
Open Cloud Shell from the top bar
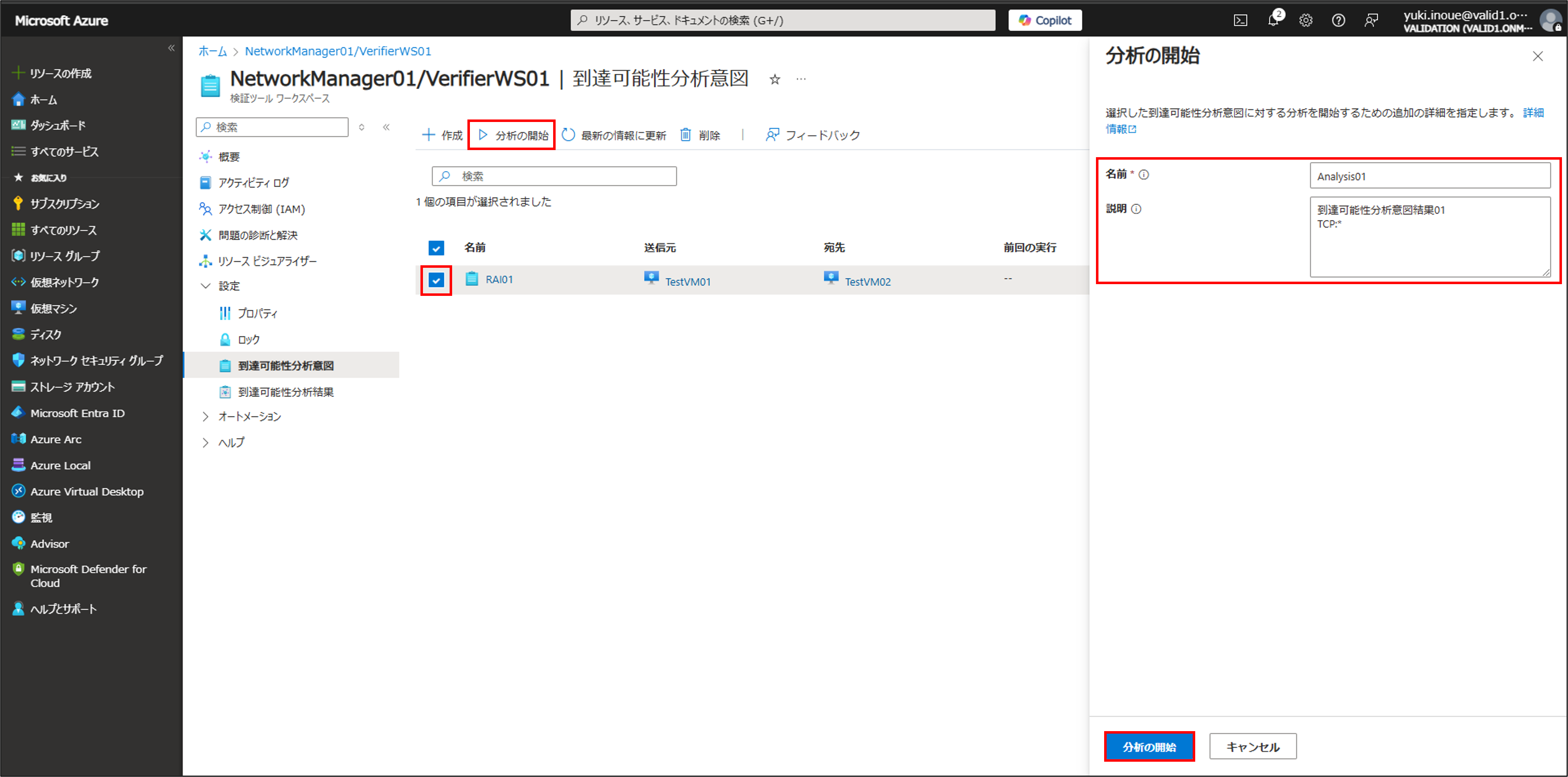coord(1240,21)
